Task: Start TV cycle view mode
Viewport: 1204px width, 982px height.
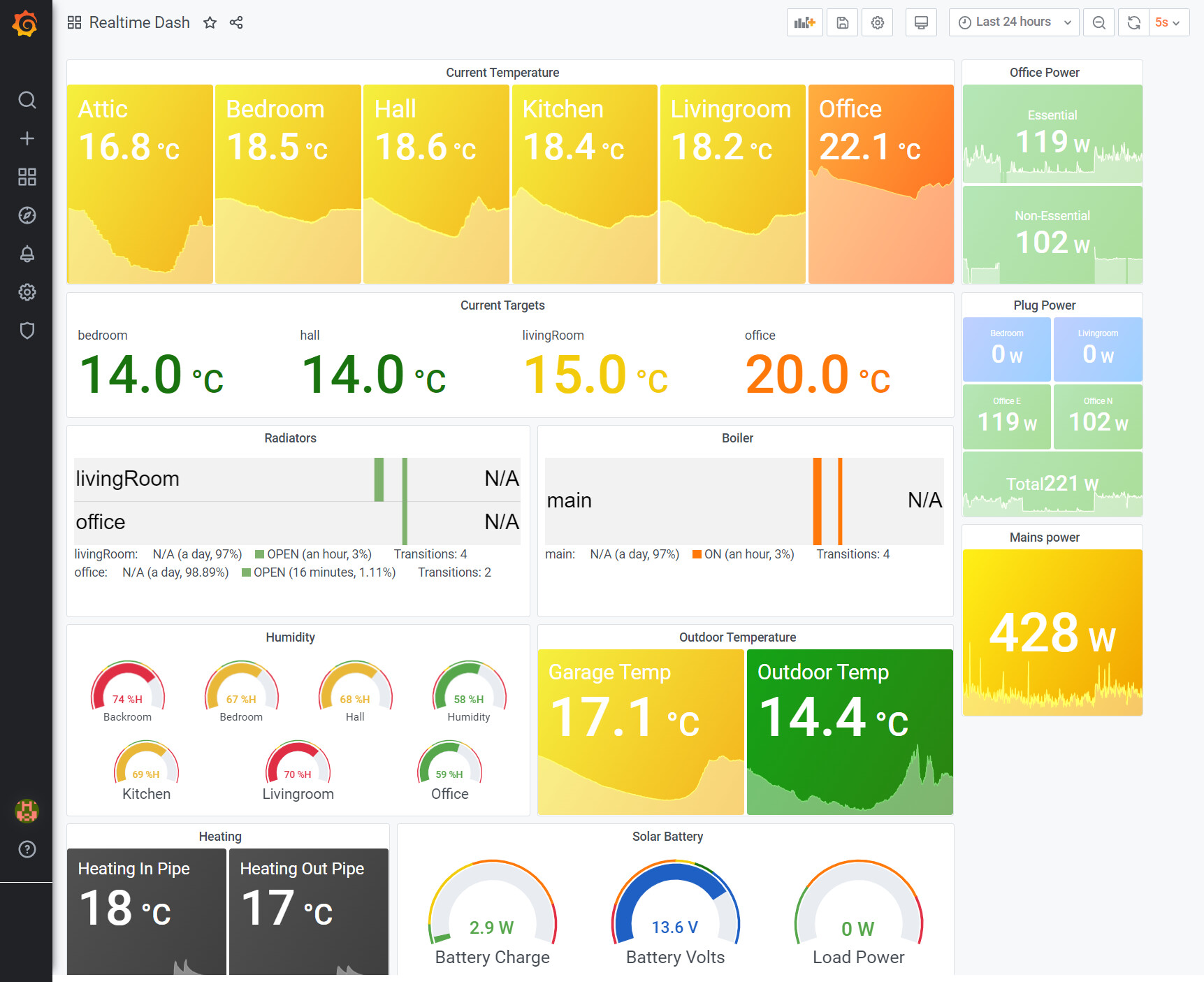Action: (921, 22)
